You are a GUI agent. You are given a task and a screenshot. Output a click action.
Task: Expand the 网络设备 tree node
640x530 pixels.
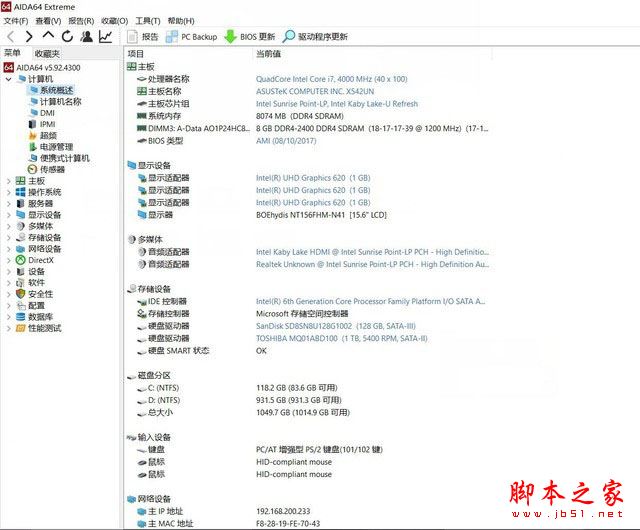[9, 249]
